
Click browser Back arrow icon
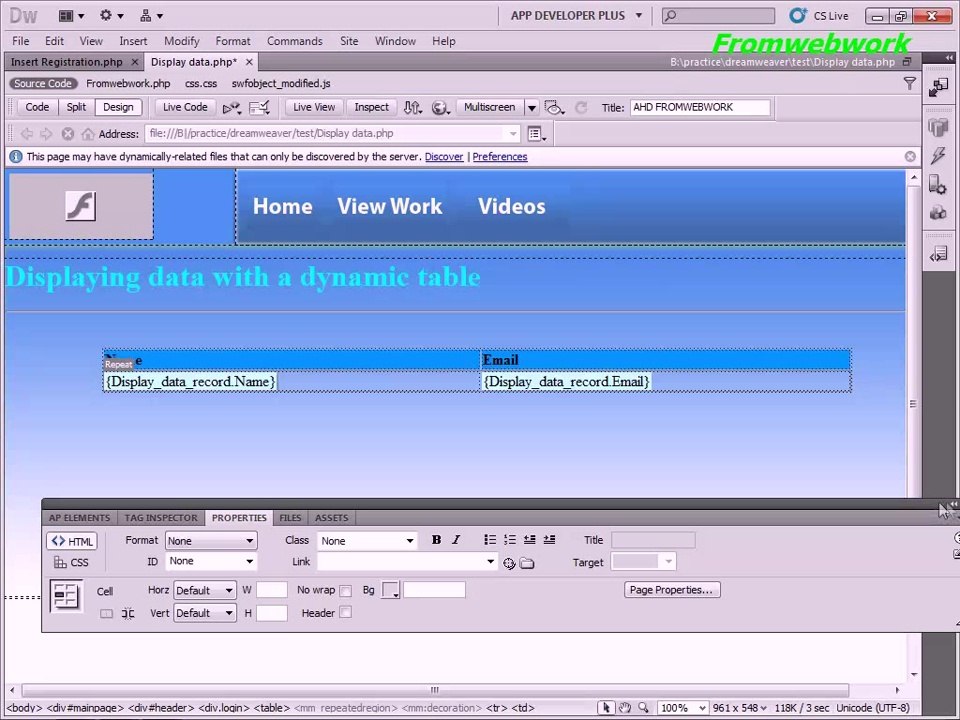pos(26,133)
